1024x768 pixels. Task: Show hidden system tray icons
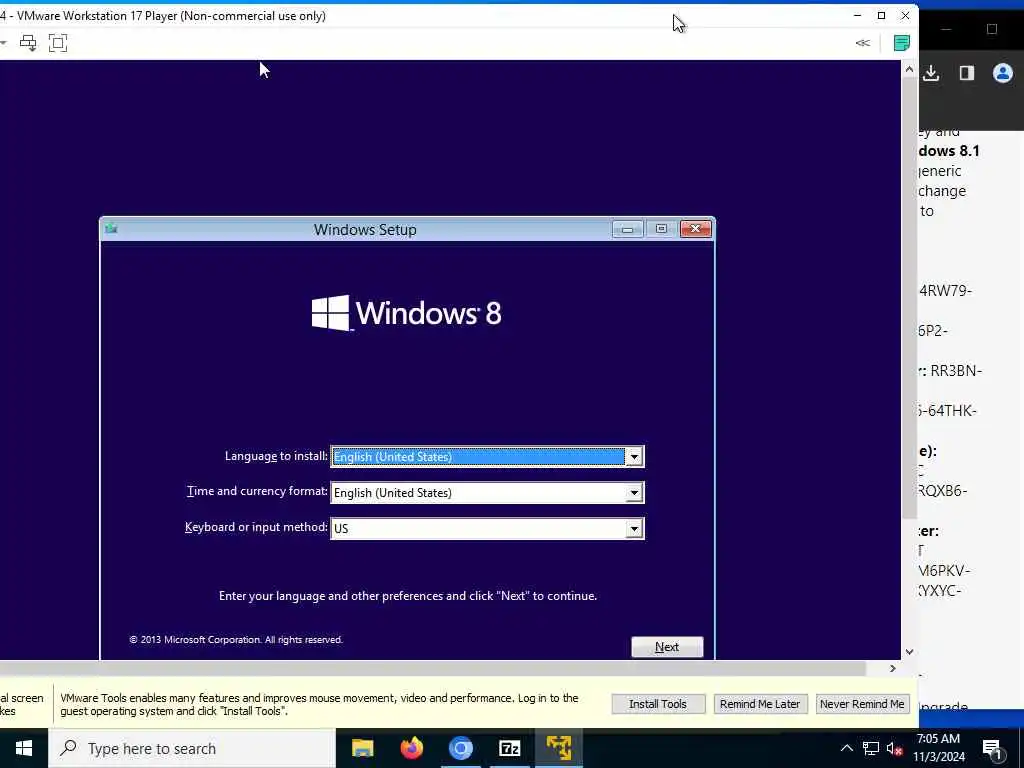point(846,748)
